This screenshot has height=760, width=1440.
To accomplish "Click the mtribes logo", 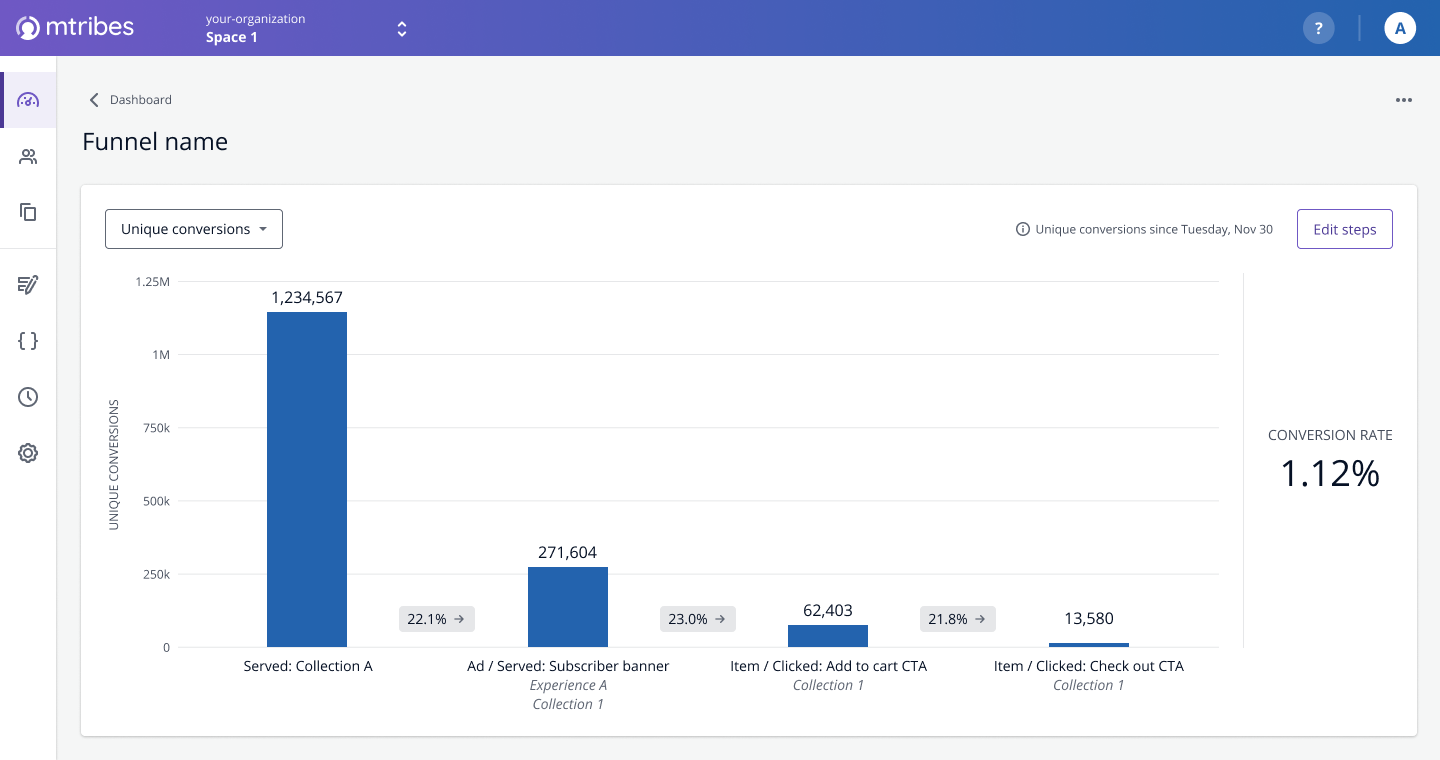I will pyautogui.click(x=75, y=28).
